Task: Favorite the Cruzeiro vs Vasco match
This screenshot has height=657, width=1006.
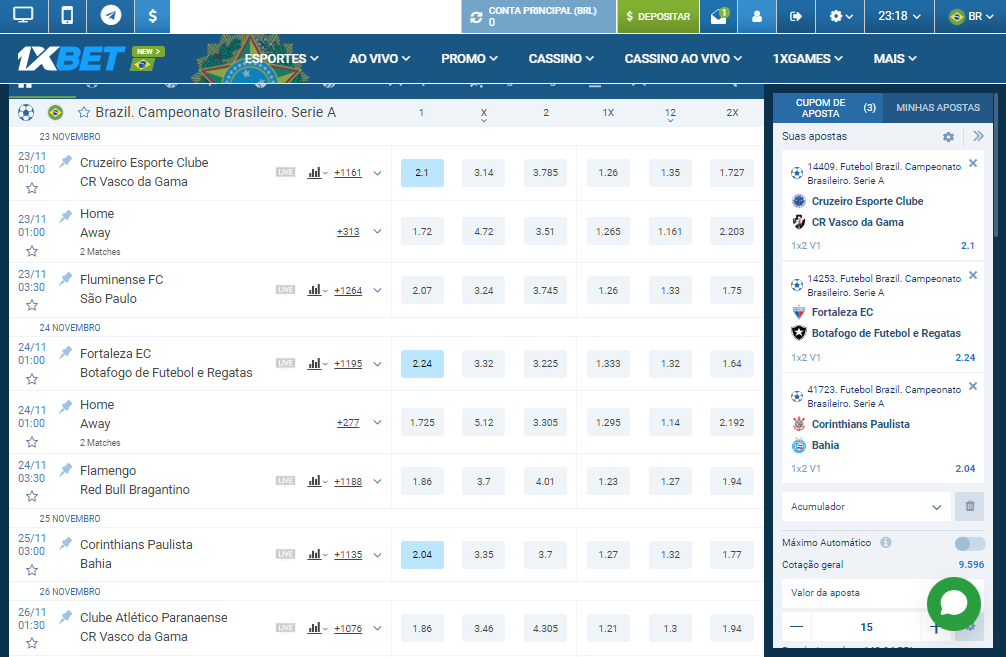Action: coord(32,188)
